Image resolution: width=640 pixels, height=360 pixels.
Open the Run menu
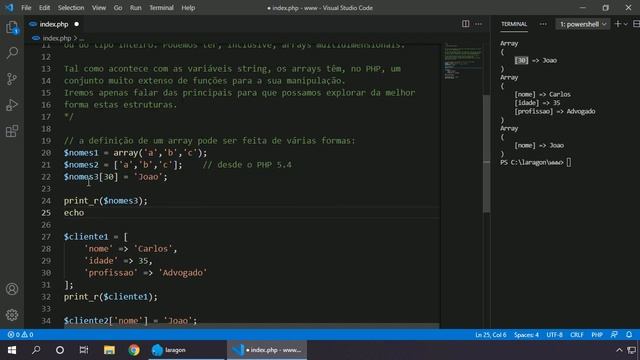click(136, 8)
